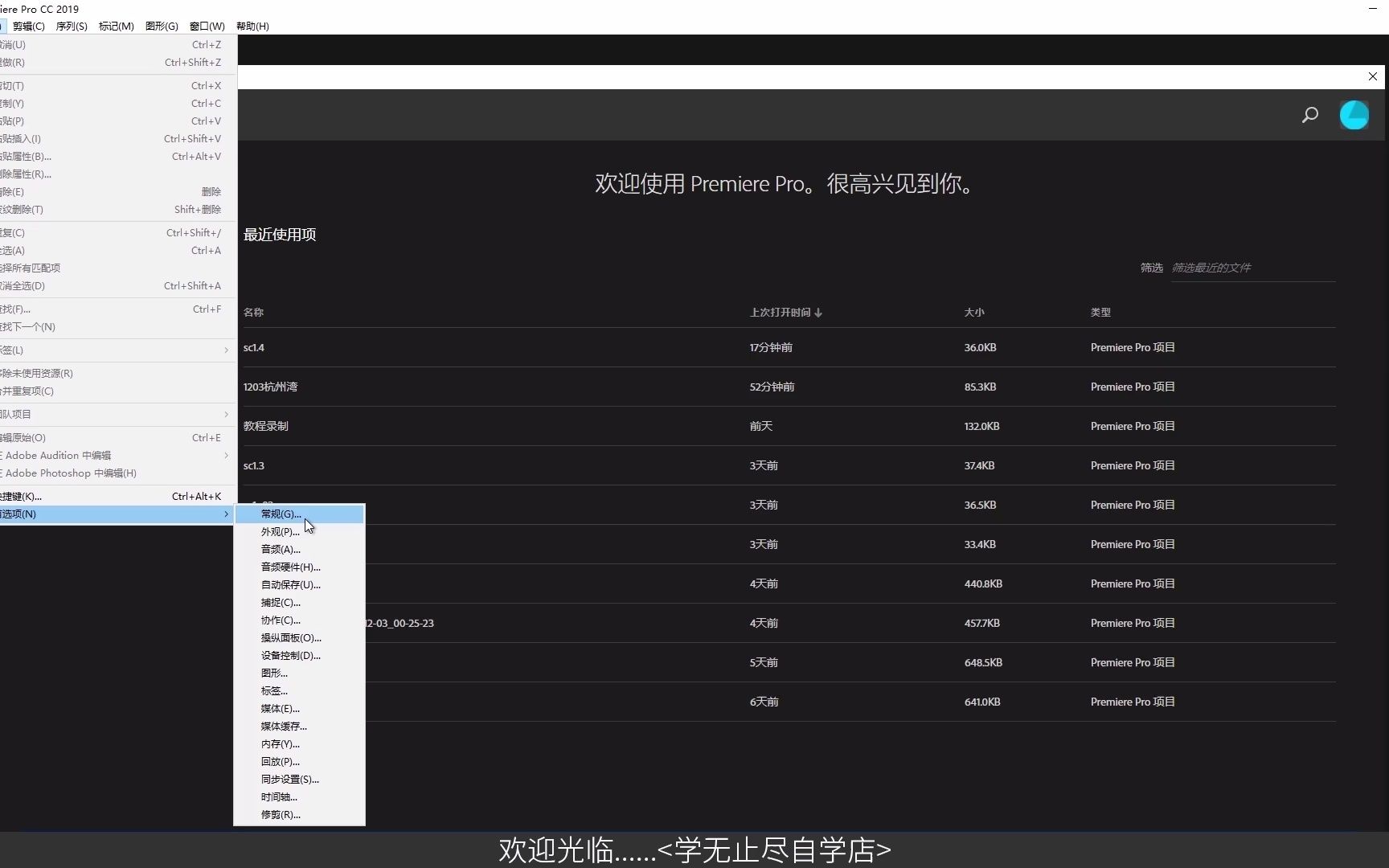Sort the list by 大小 column
The height and width of the screenshot is (868, 1389).
(974, 312)
